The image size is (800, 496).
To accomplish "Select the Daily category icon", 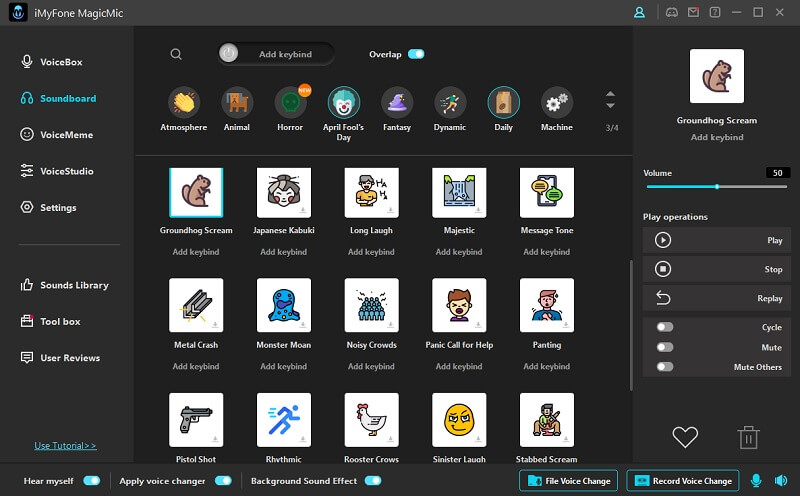I will (504, 103).
